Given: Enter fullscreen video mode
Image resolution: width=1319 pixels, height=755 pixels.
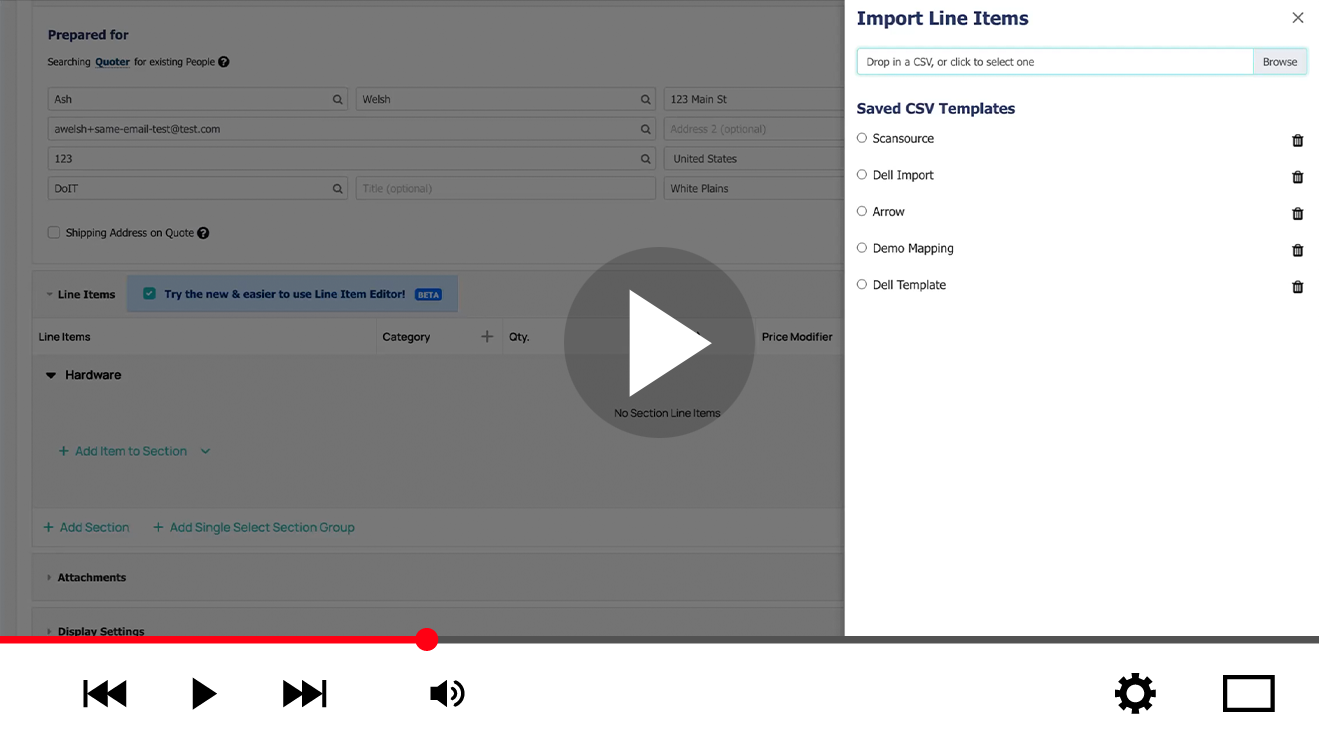Looking at the screenshot, I should pyautogui.click(x=1248, y=693).
